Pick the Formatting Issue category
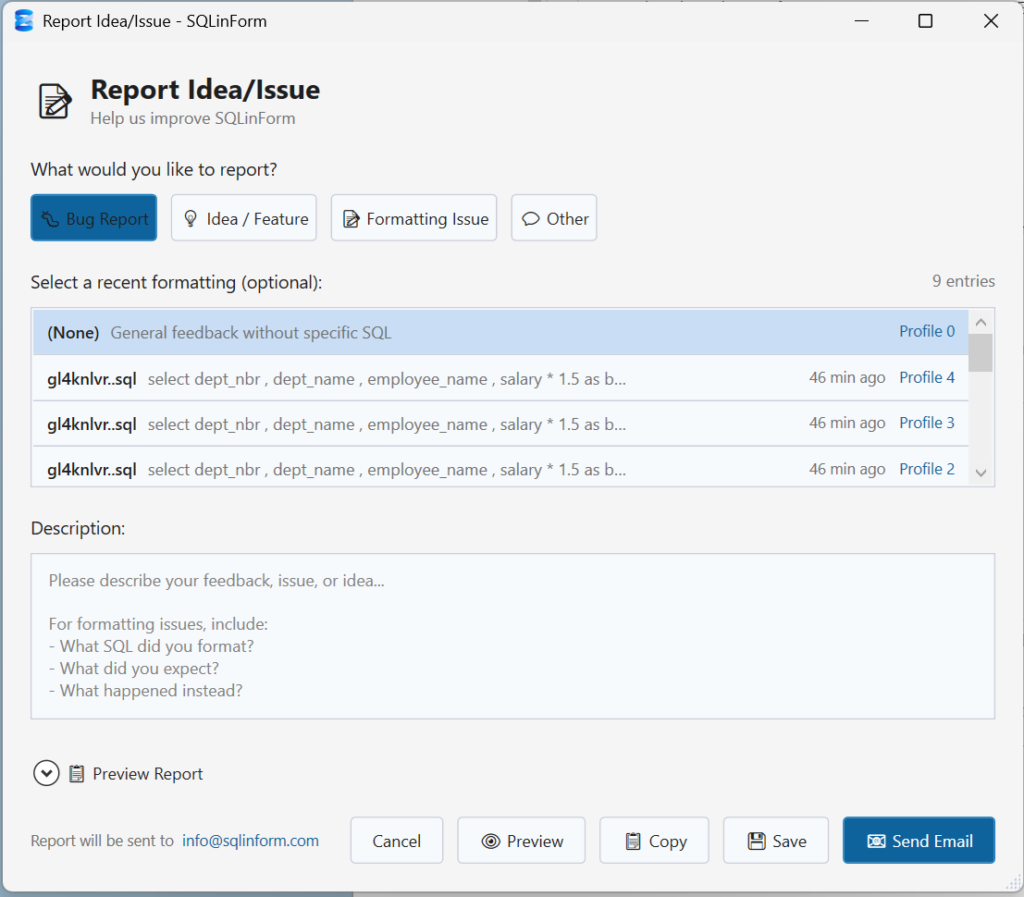Image resolution: width=1024 pixels, height=897 pixels. point(413,218)
